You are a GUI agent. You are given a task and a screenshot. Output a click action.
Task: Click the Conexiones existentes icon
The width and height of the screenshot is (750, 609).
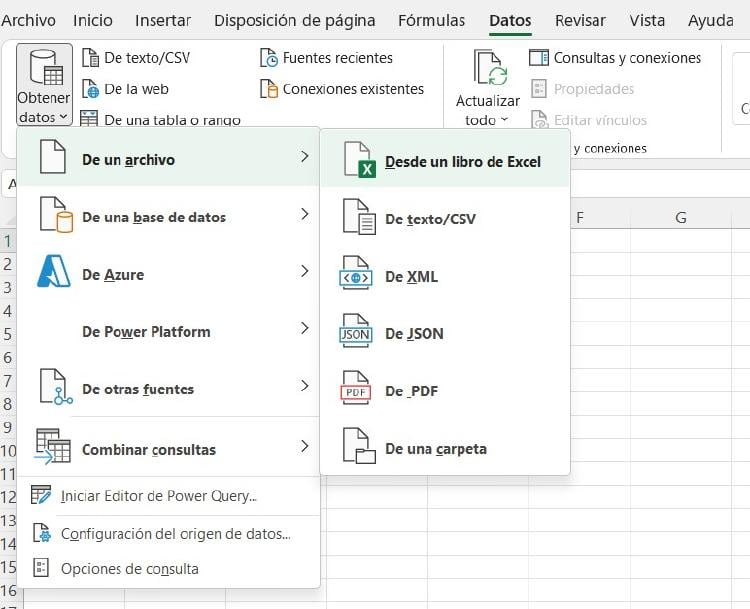(x=269, y=89)
